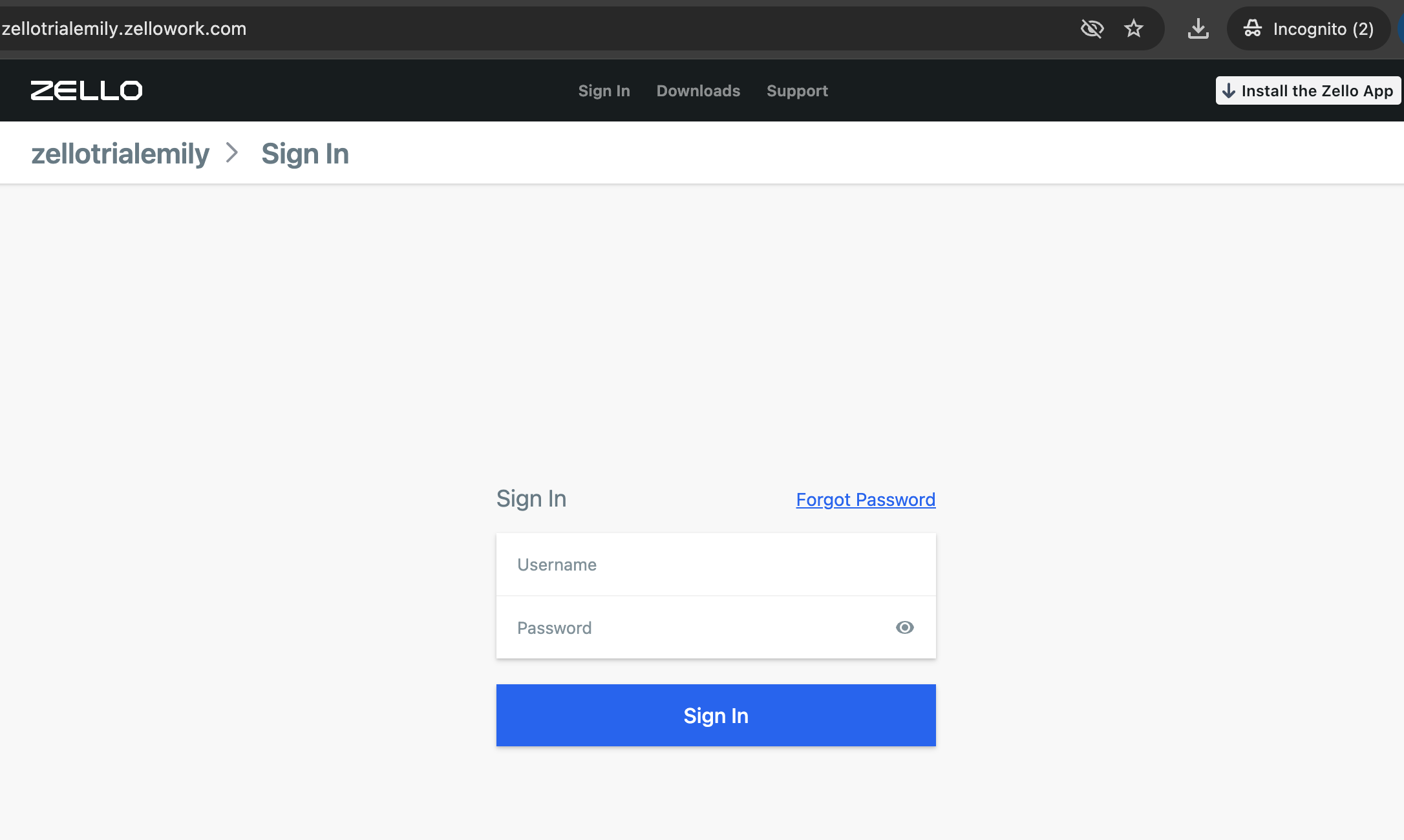Click the zellotrialemily breadcrumb
This screenshot has height=840, width=1404.
120,154
